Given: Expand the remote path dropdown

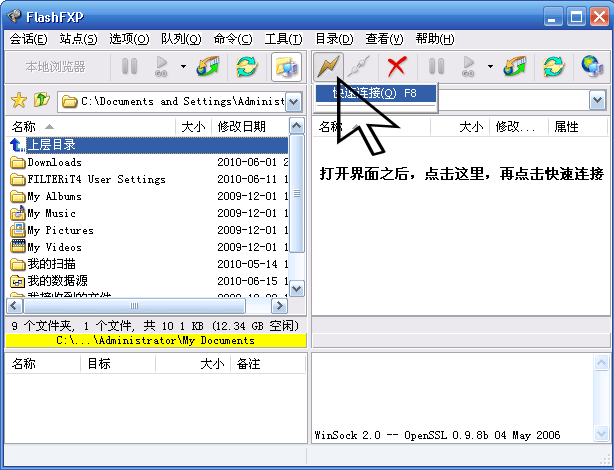Looking at the screenshot, I should (x=597, y=100).
